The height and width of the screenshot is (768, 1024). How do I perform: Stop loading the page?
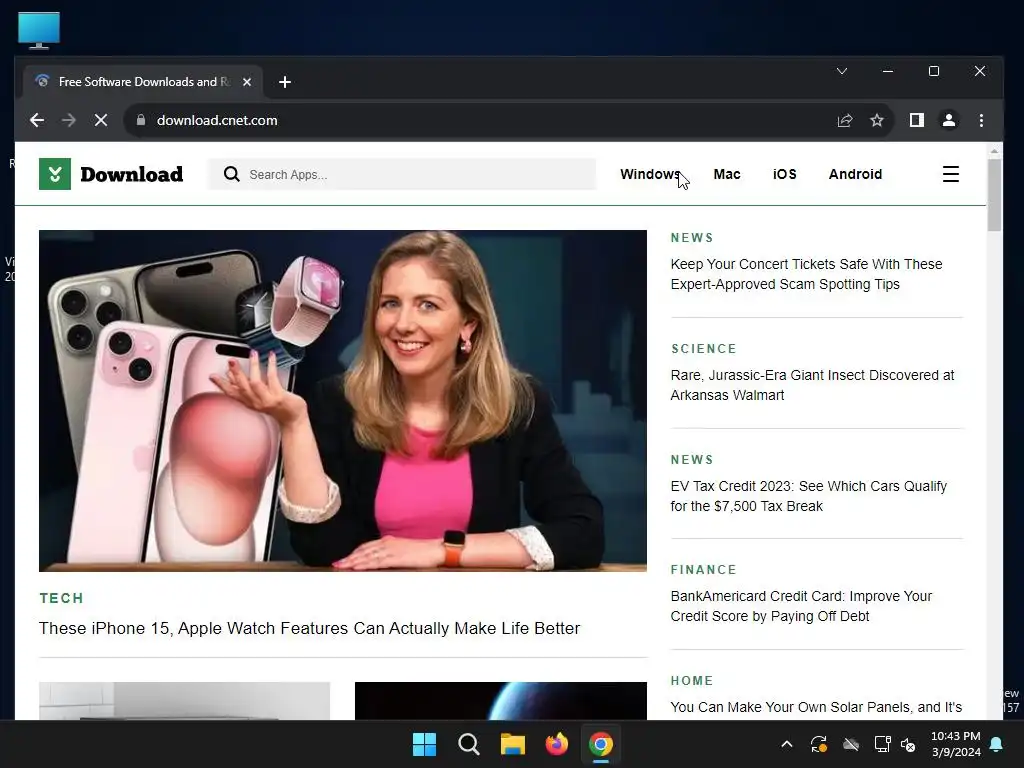pos(101,120)
